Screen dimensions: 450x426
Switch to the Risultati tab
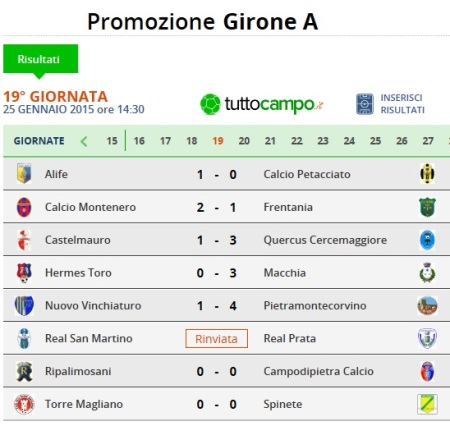[40, 59]
